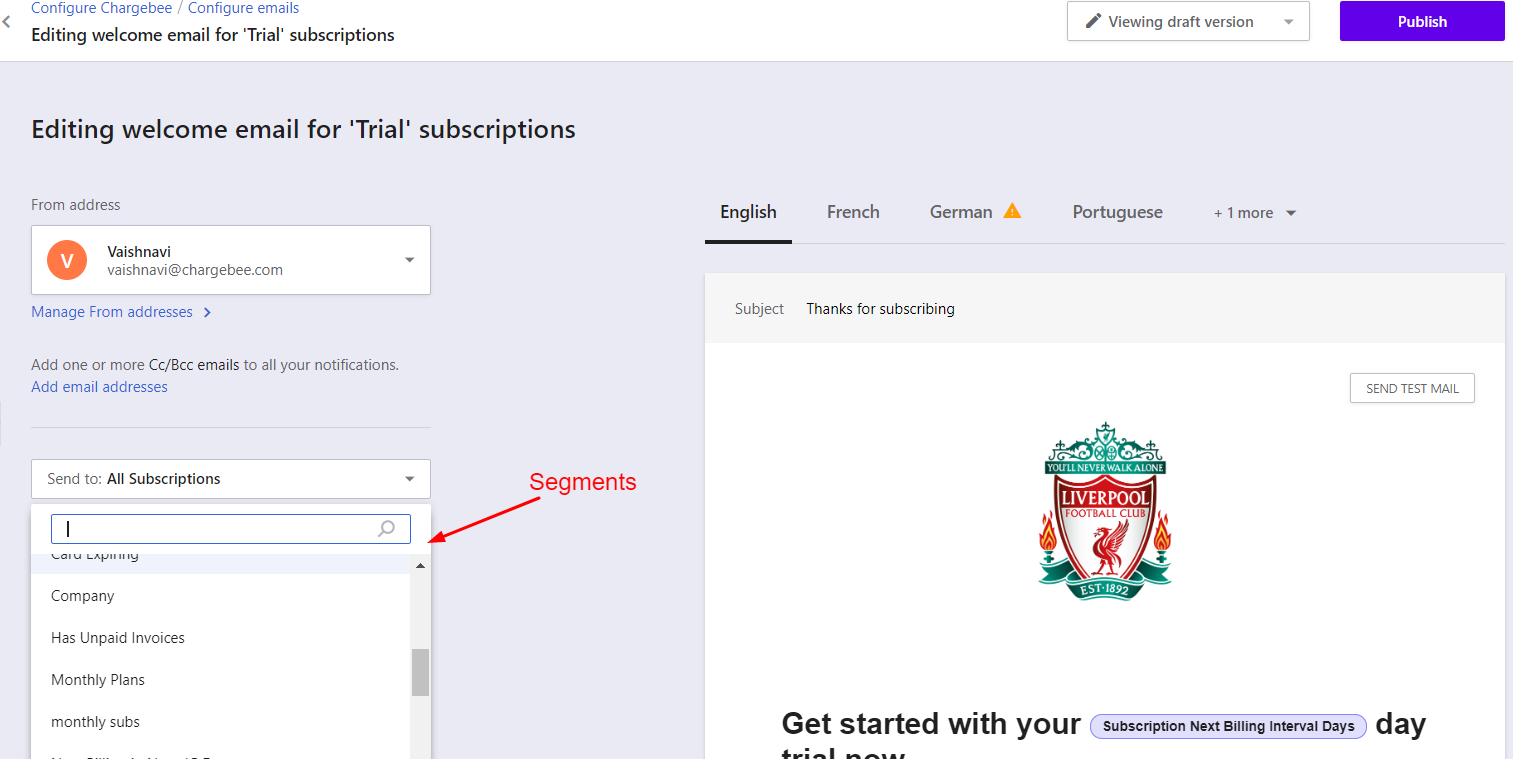1513x759 pixels.
Task: Switch to the Portuguese tab
Action: (x=1117, y=212)
